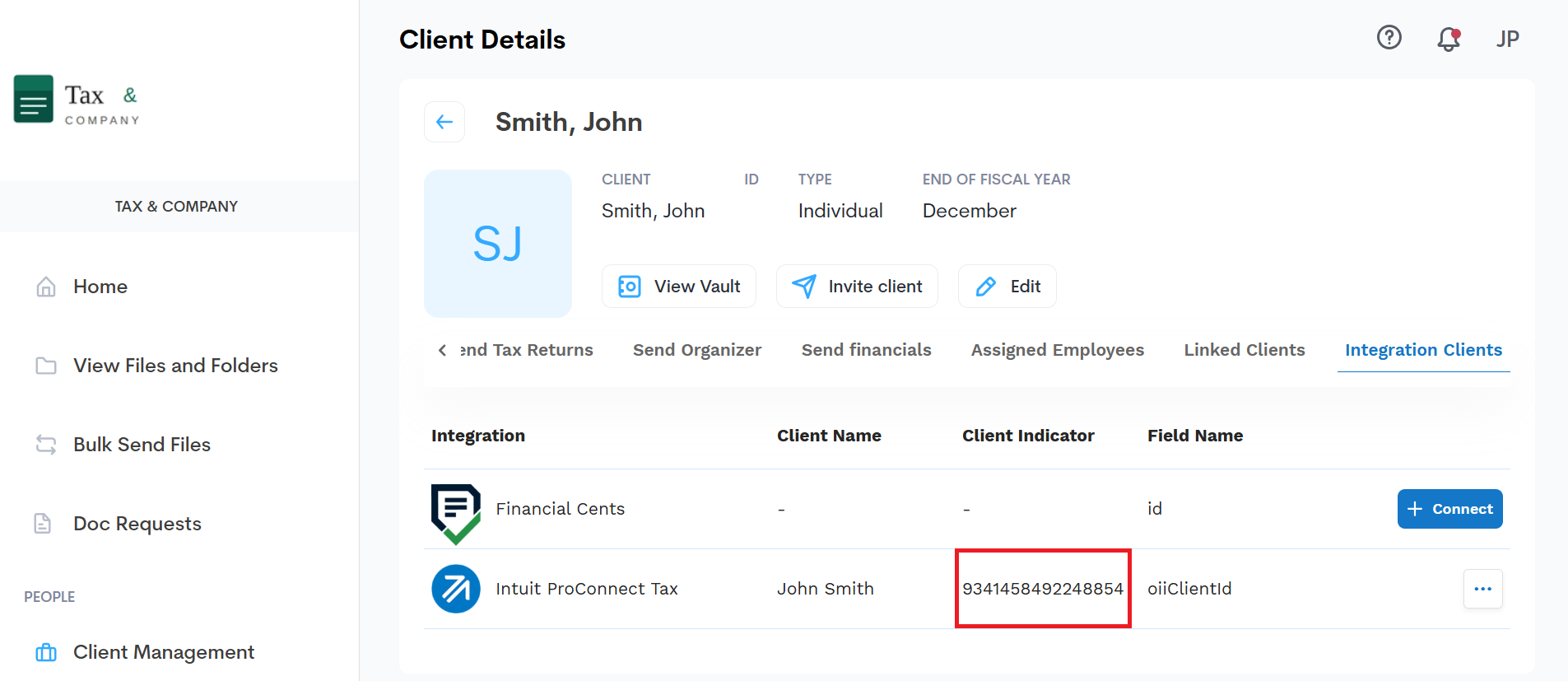Go back with the left arrow button
Screen dimensions: 1568x681
[x=444, y=122]
